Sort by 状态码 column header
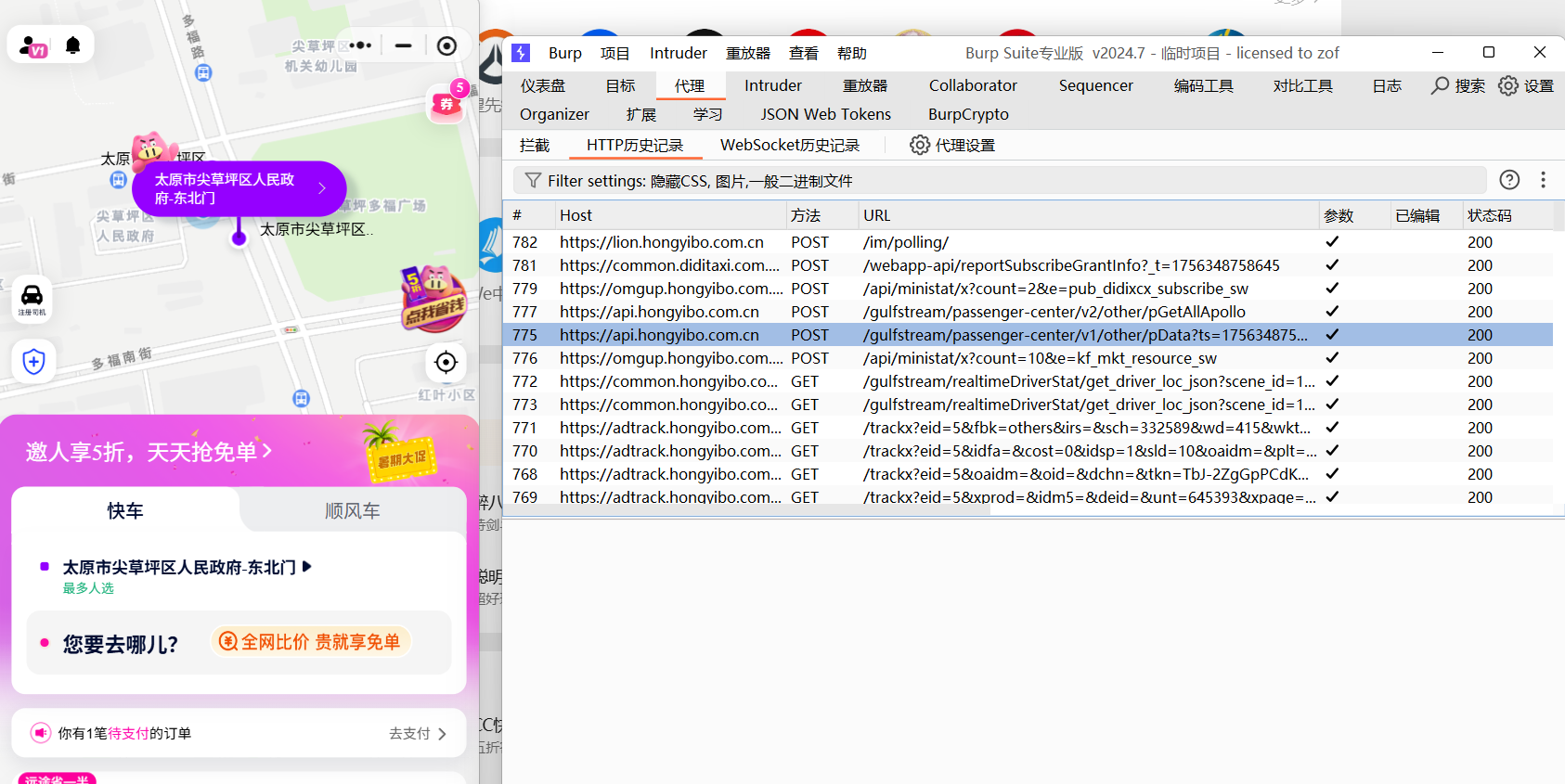The image size is (1565, 784). coord(1507,215)
